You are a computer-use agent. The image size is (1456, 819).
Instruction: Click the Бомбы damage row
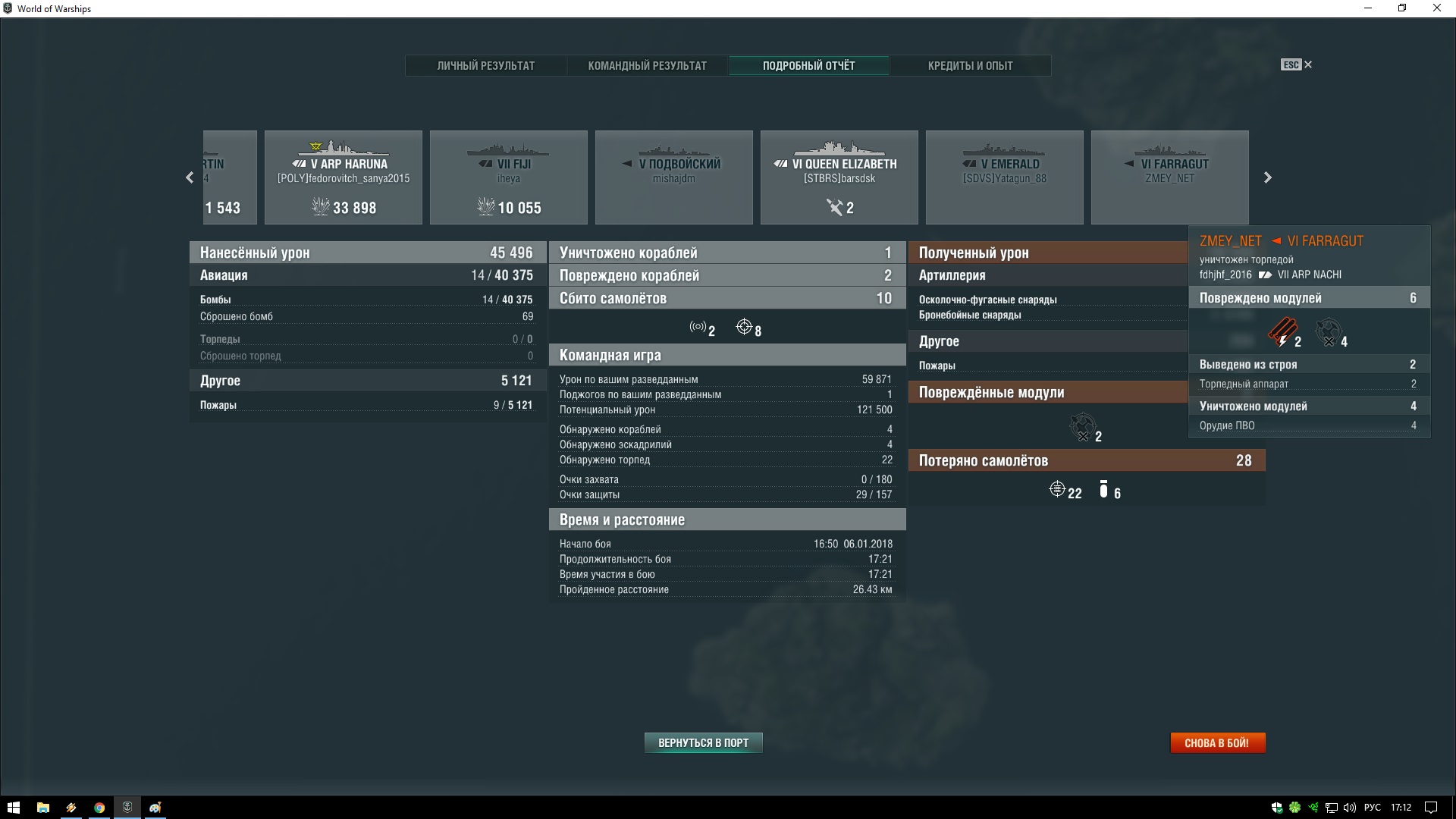(367, 300)
